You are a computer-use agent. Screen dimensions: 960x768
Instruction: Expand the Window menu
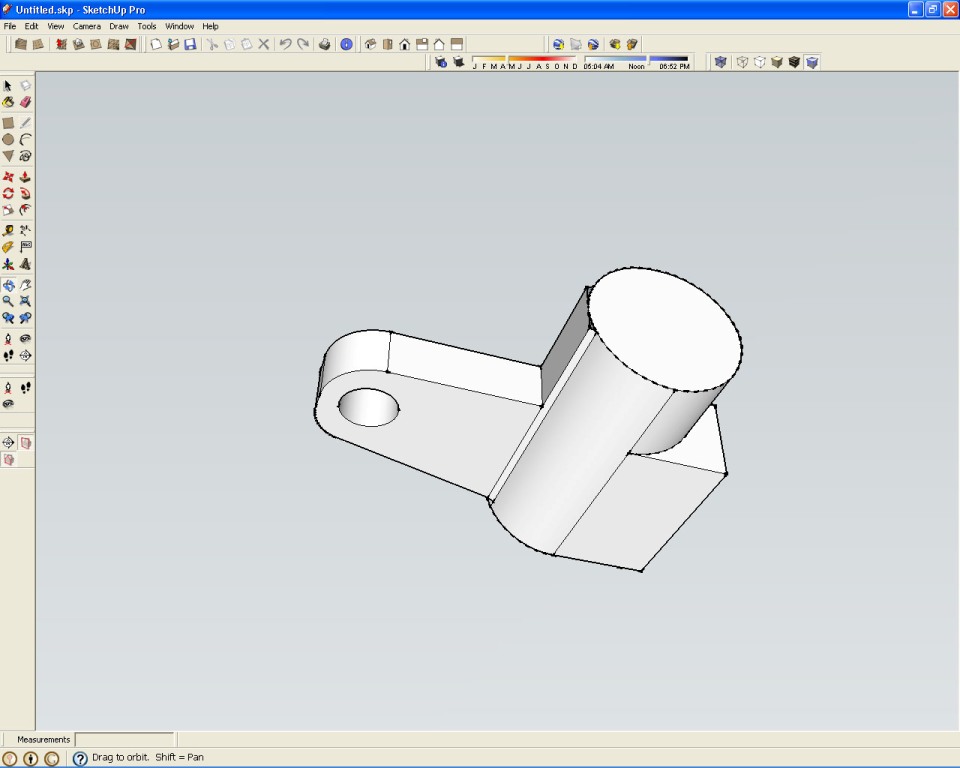point(179,26)
